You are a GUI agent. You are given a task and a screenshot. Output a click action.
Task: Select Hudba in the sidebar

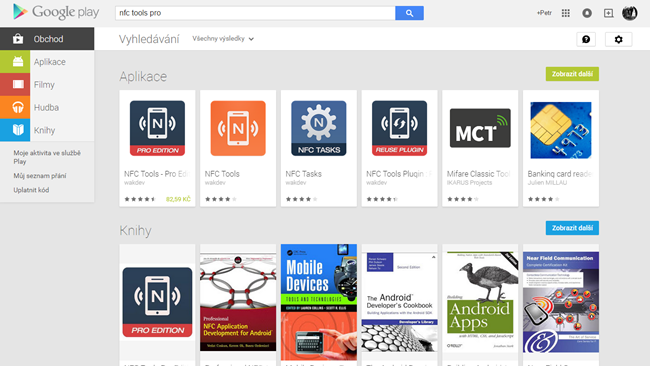coord(46,107)
